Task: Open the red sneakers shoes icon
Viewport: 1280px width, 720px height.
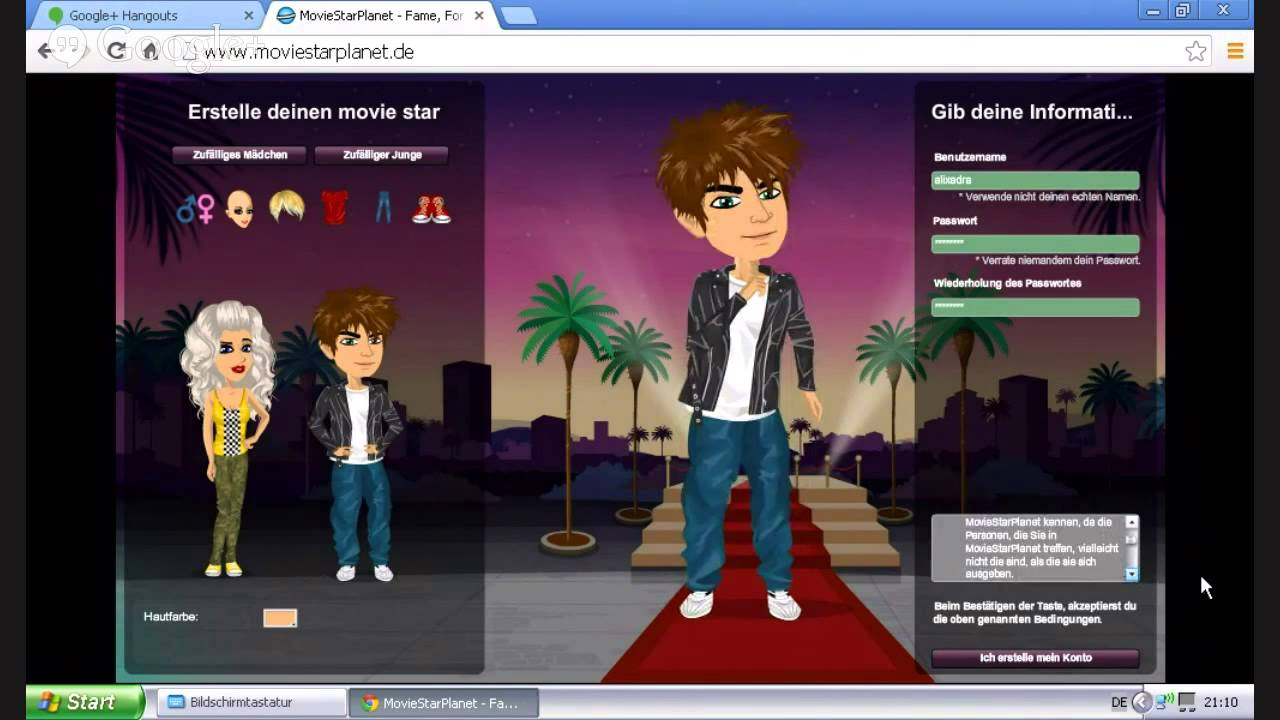Action: pos(432,209)
